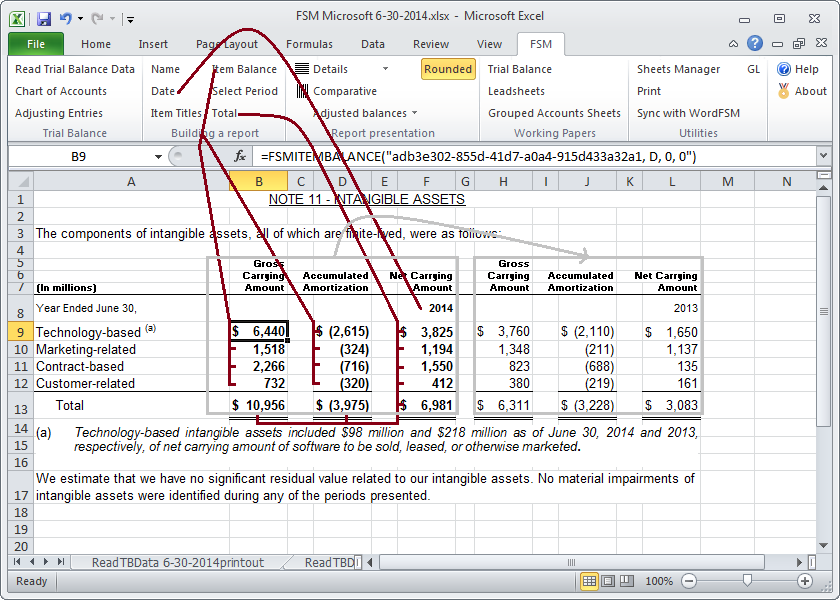Open the Insert tab

[x=153, y=44]
